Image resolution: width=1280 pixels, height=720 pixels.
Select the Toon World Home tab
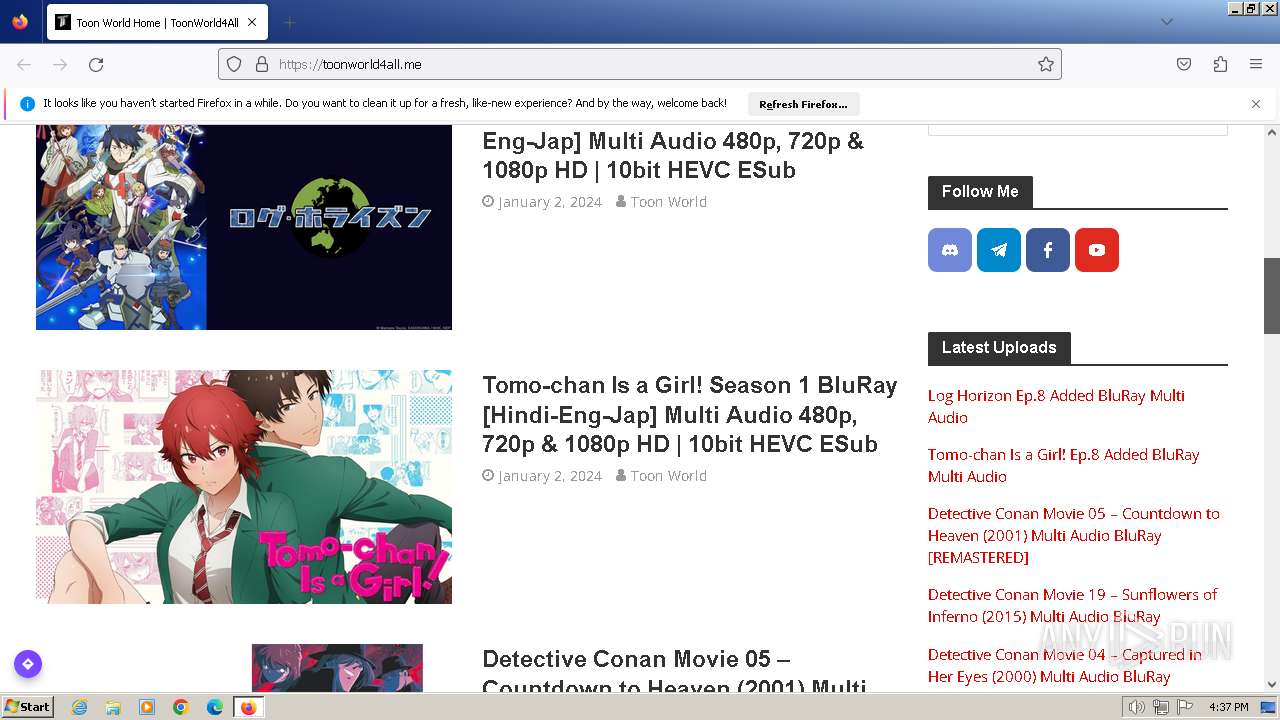[157, 22]
